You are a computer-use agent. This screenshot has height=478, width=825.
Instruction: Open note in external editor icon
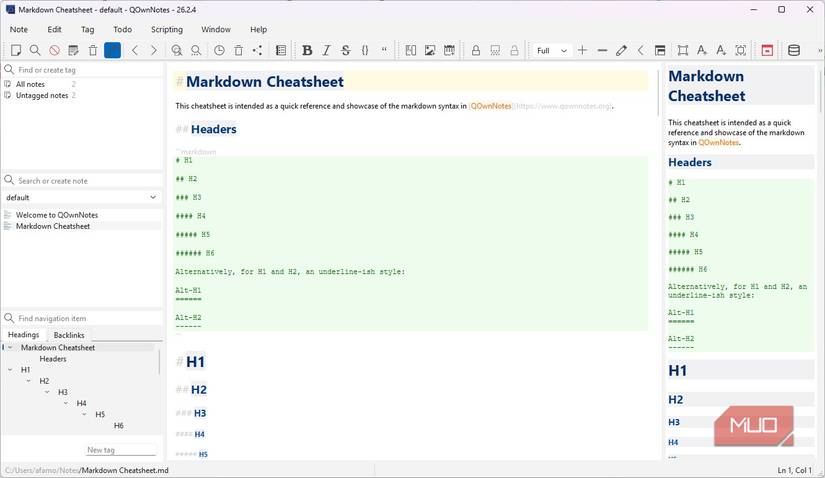point(74,51)
